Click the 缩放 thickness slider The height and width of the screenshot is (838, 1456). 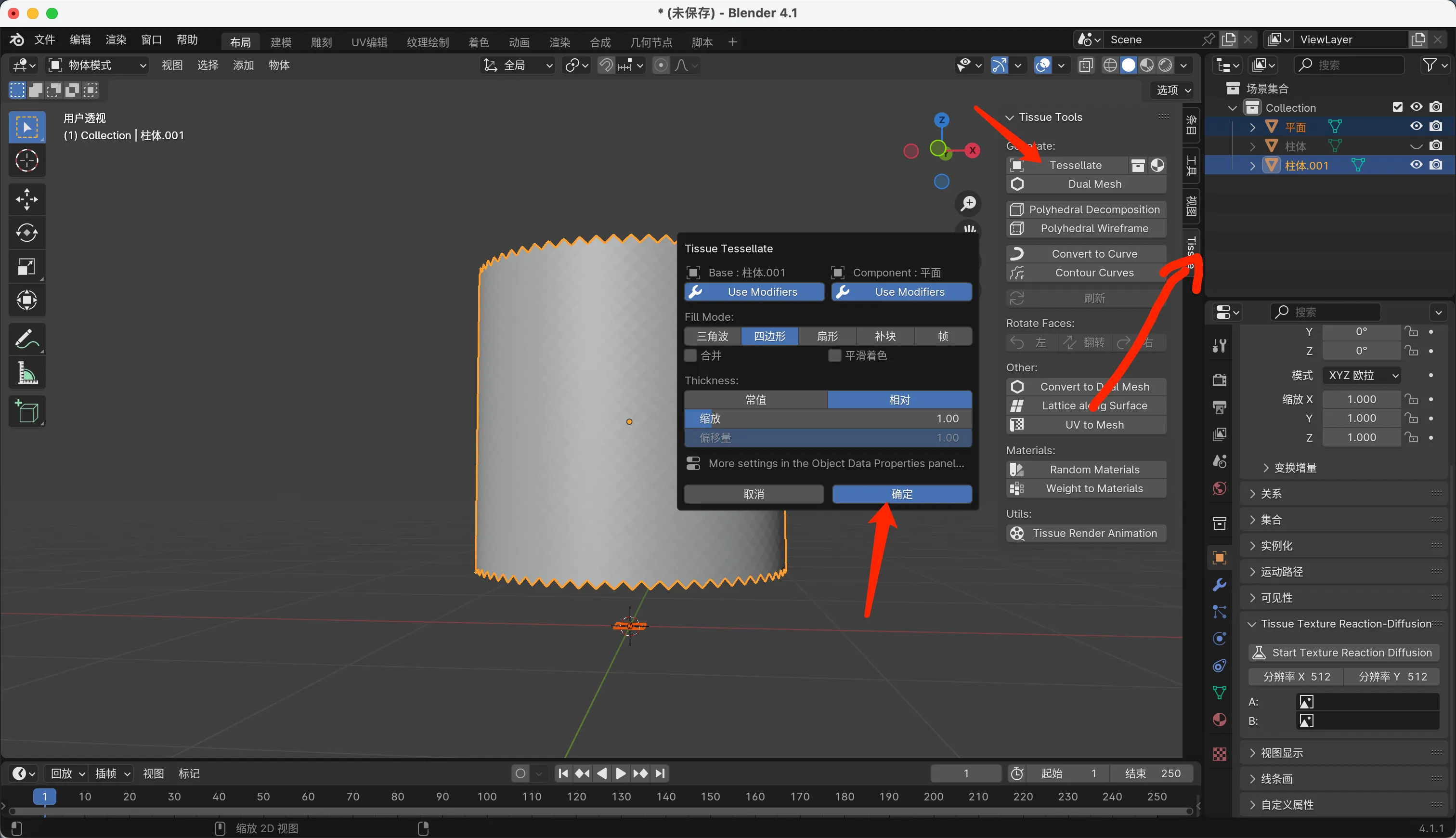click(x=827, y=419)
